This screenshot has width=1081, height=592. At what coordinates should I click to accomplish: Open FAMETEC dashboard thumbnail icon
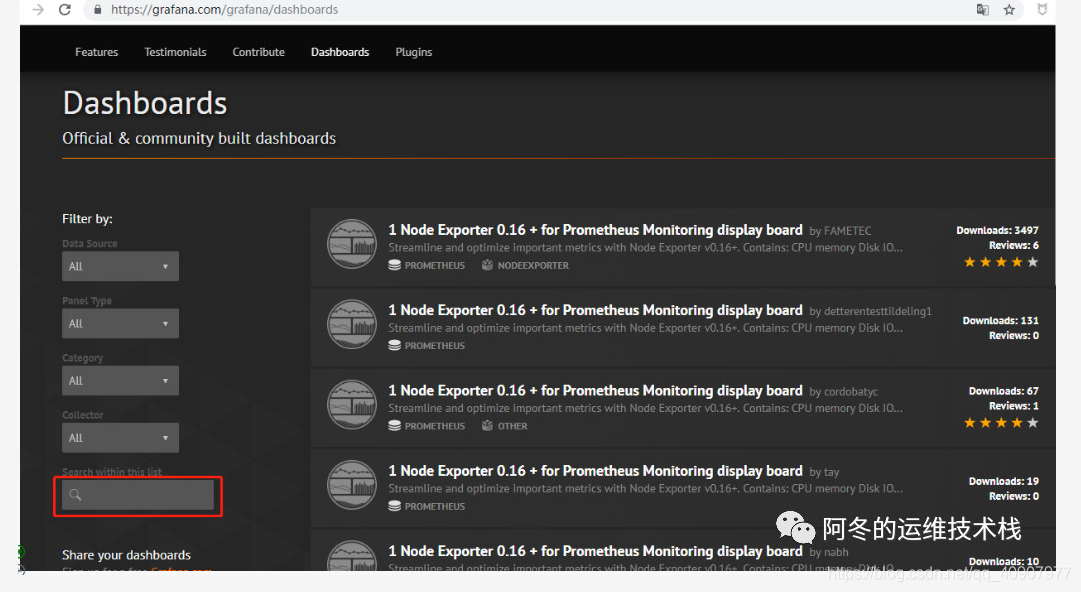pyautogui.click(x=352, y=244)
